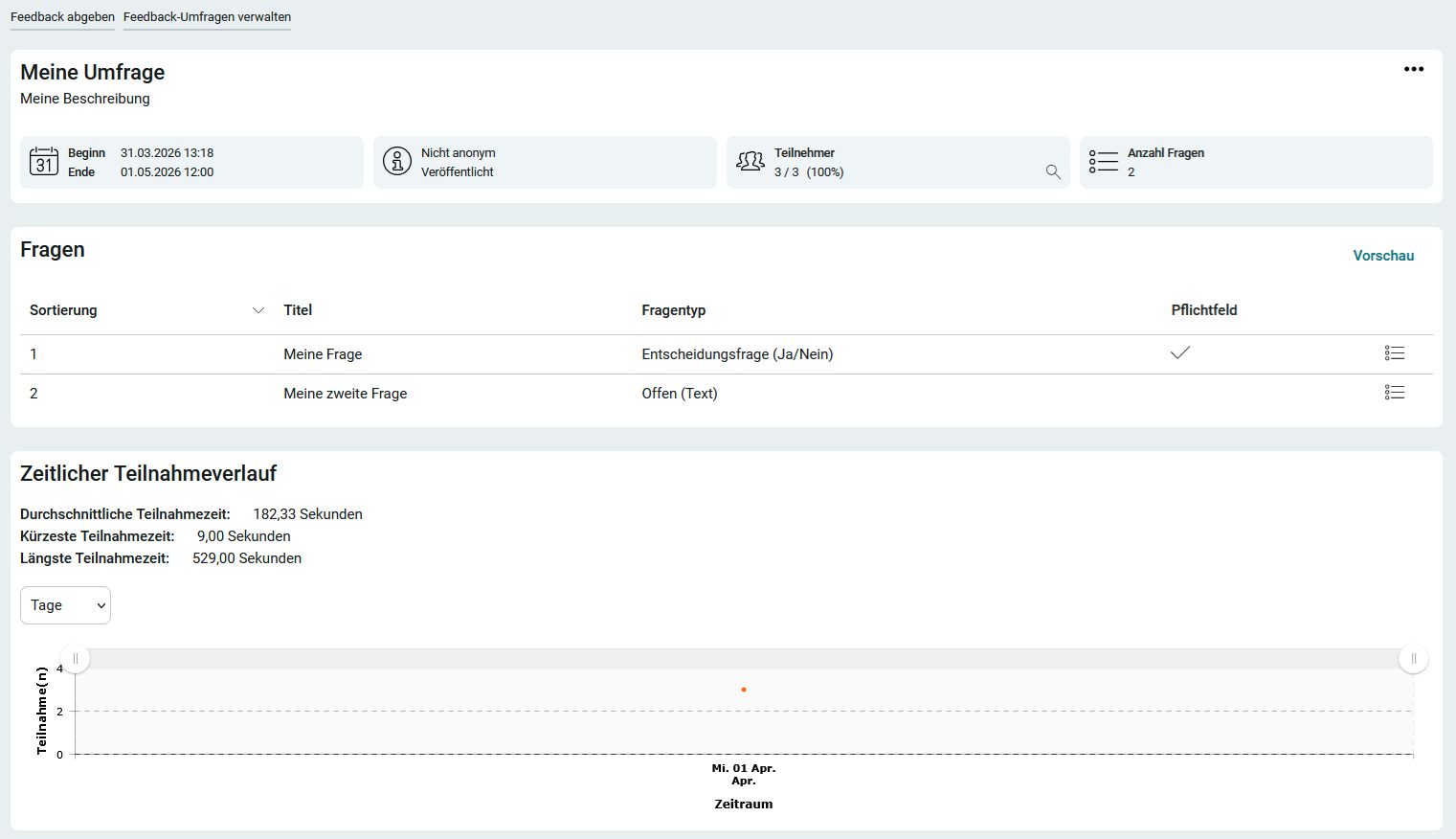Click the anonymity info icon

pos(397,162)
